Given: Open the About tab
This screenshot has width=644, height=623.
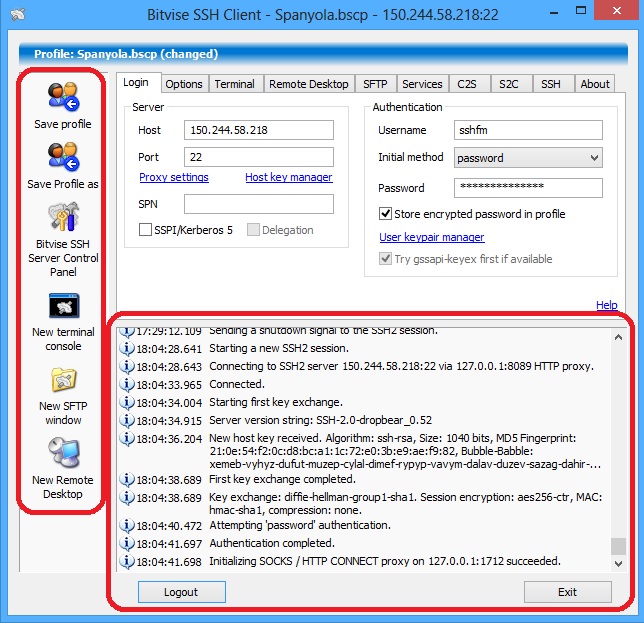Looking at the screenshot, I should click(595, 84).
